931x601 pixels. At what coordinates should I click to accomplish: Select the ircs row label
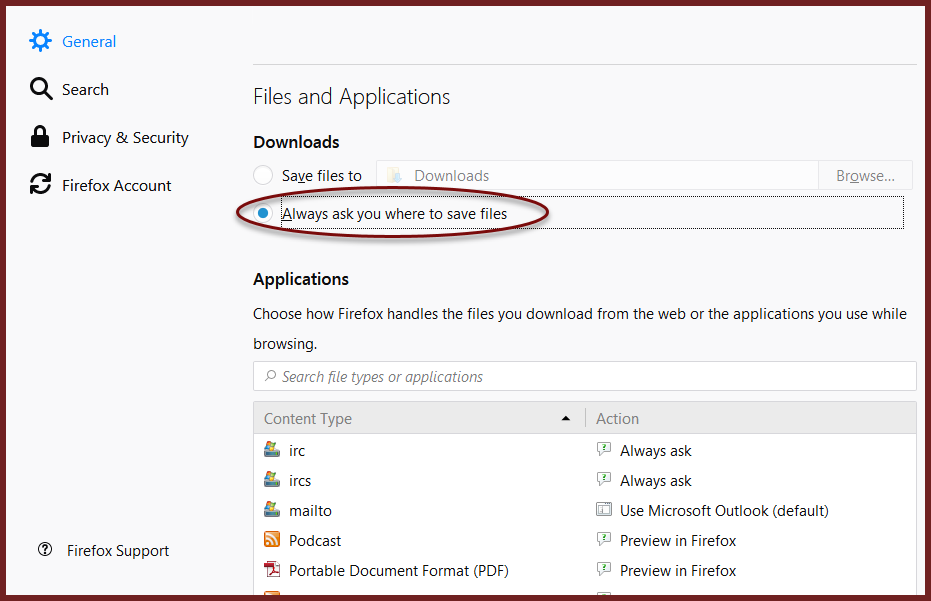300,480
